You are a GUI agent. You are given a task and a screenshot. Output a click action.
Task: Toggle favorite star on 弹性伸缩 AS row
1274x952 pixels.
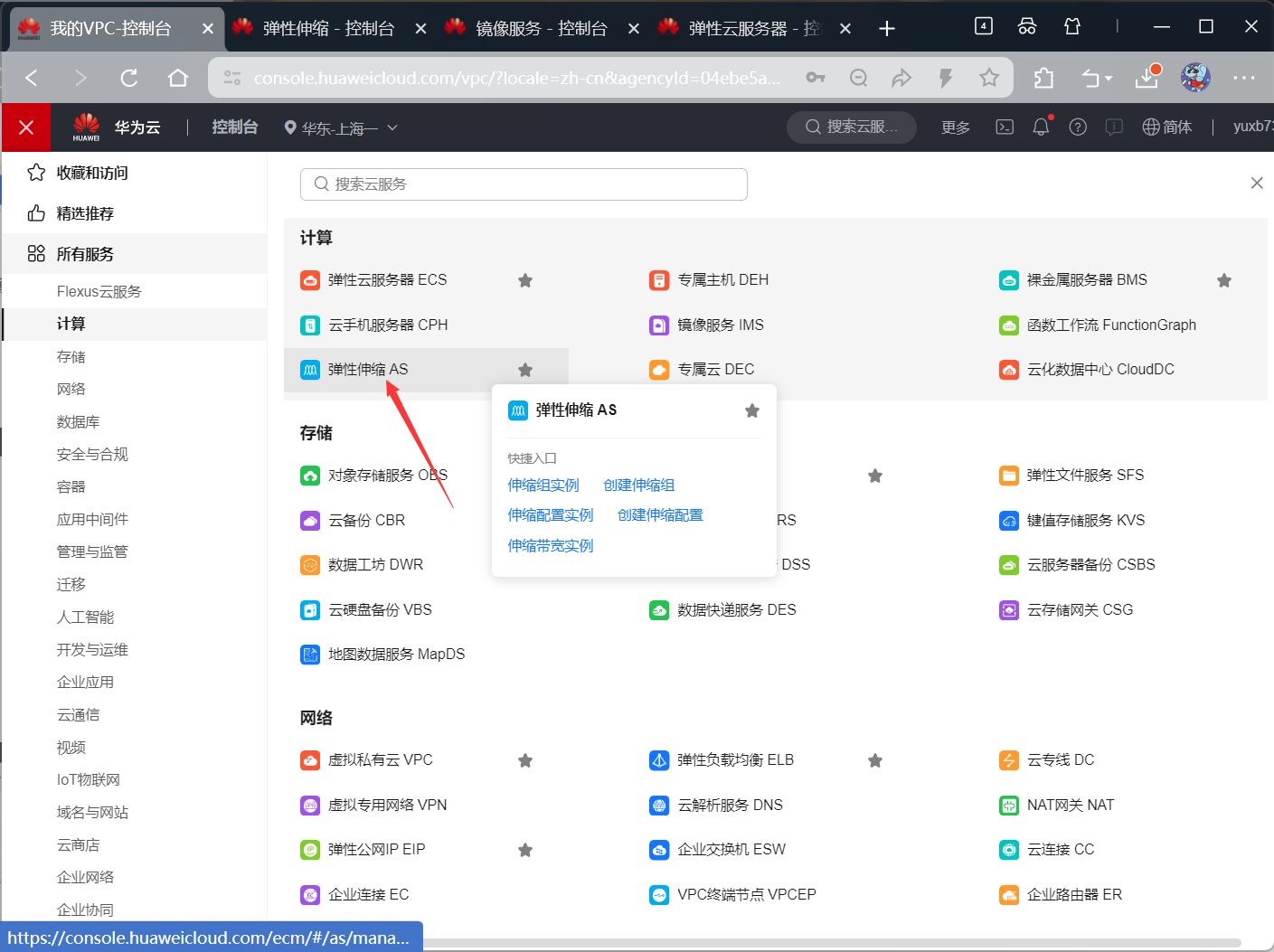pos(525,370)
